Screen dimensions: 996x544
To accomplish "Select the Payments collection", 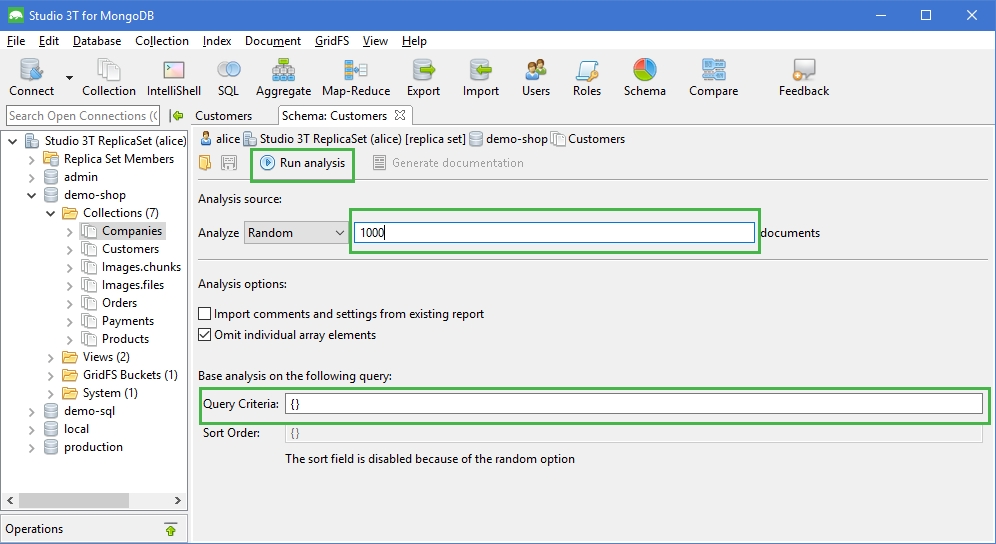I will [128, 321].
